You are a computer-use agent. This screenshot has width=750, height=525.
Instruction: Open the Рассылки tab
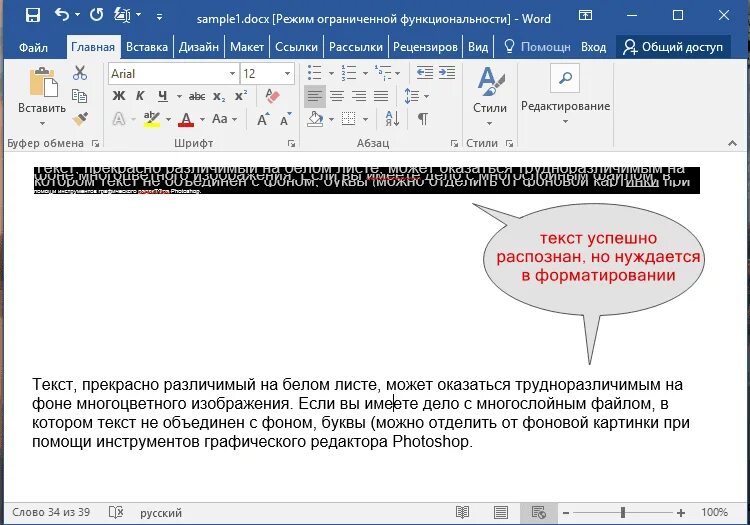click(356, 47)
